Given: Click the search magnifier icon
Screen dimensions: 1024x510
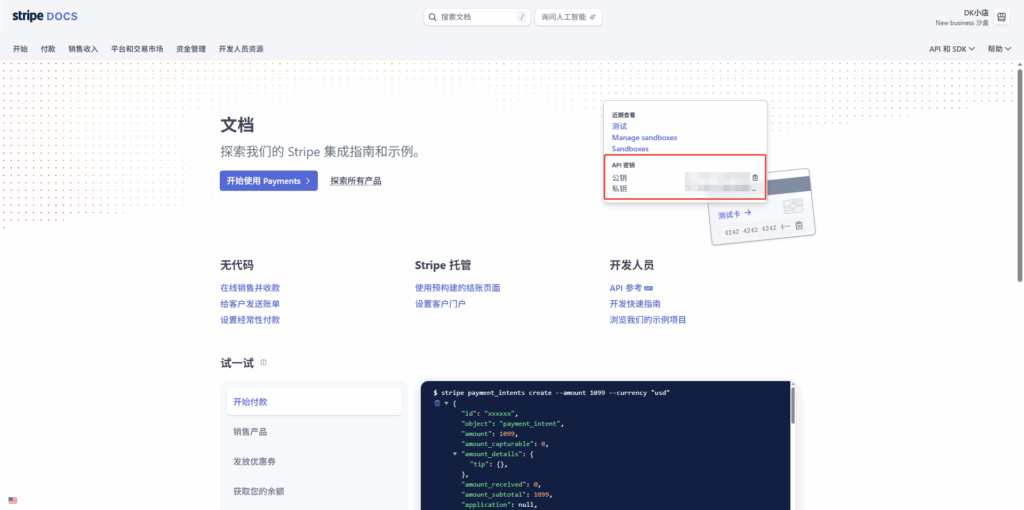Looking at the screenshot, I should (432, 17).
